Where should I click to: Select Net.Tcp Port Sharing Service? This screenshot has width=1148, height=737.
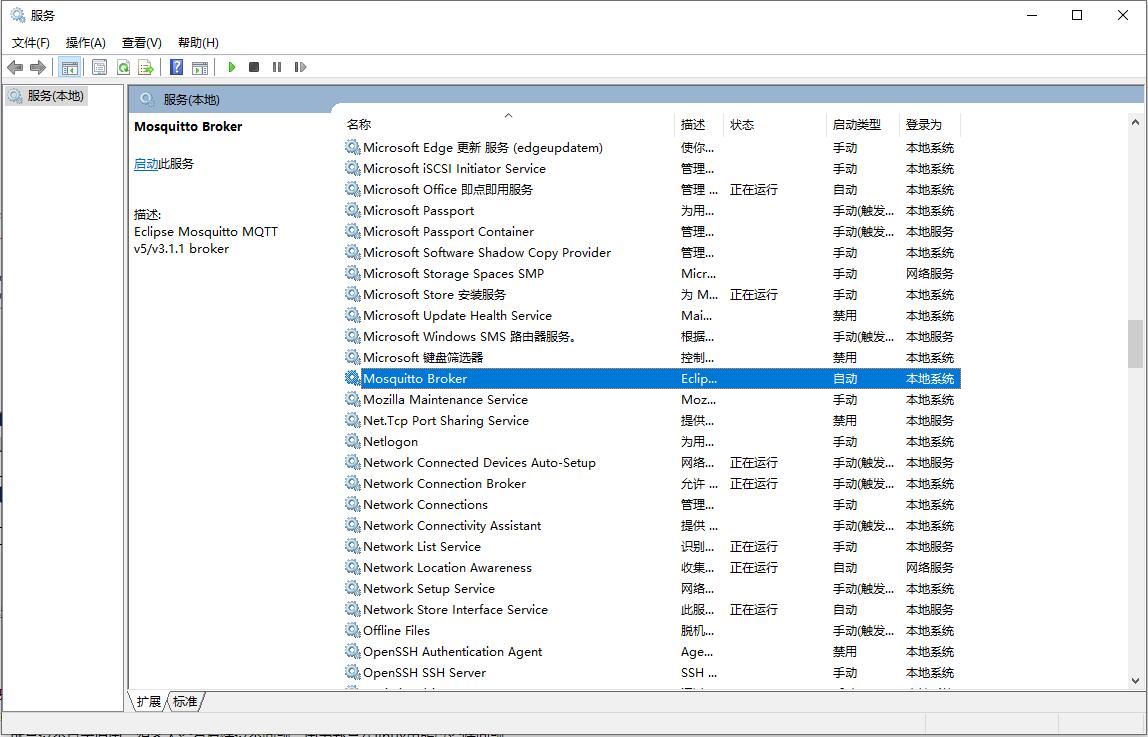click(x=652, y=420)
